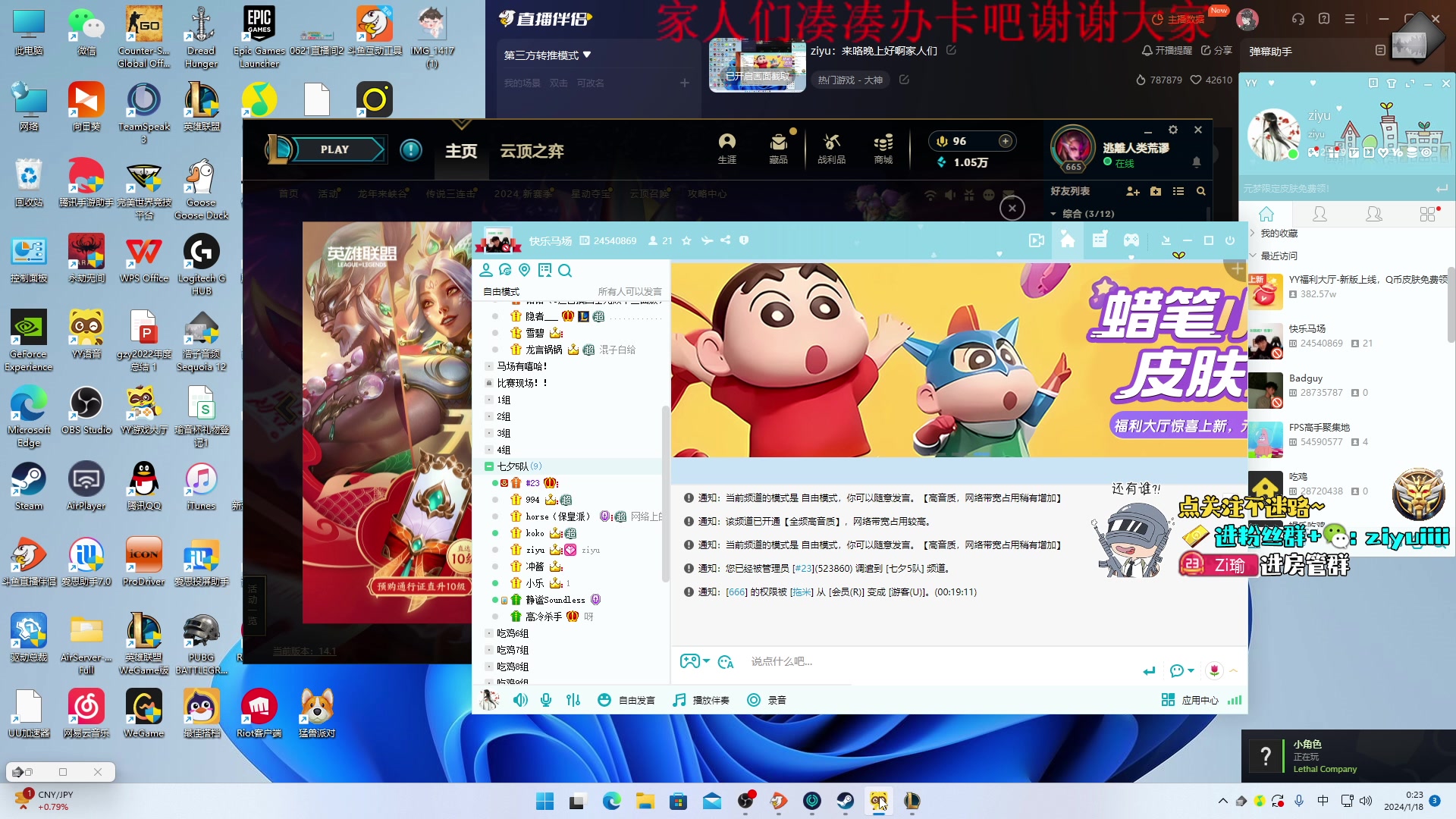Click 分享 share in 直播伴侣
The height and width of the screenshot is (819, 1456).
click(1216, 50)
